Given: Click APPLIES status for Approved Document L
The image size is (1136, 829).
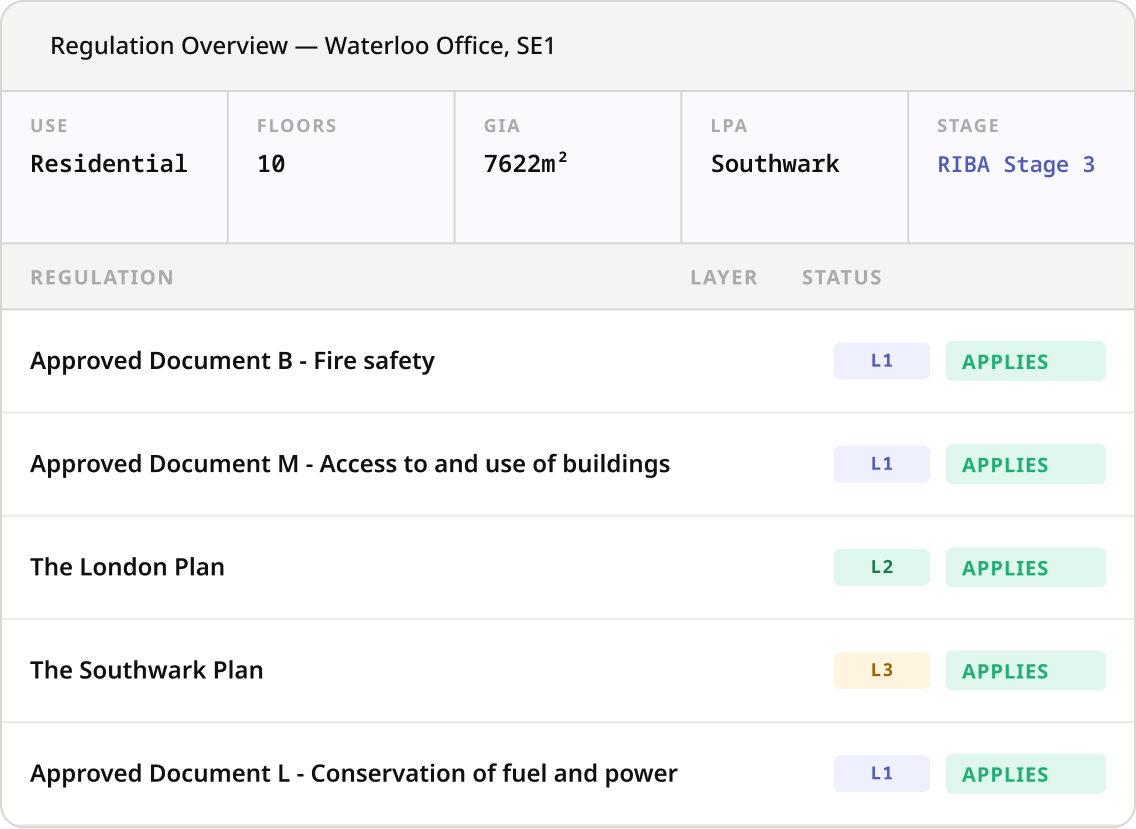Looking at the screenshot, I should tap(1026, 774).
